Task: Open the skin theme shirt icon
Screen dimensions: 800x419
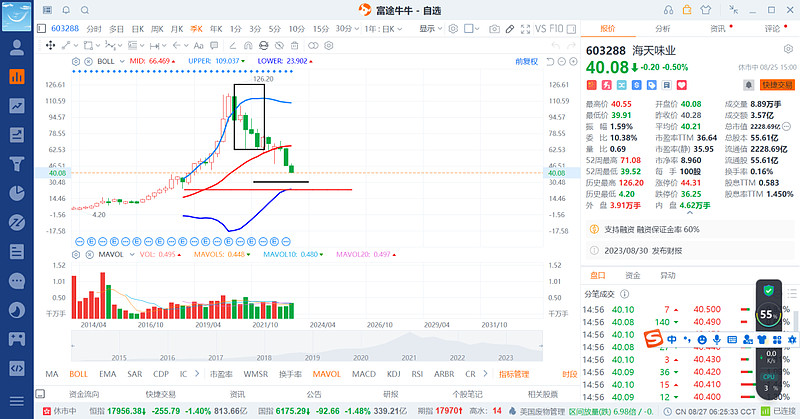Action: pyautogui.click(x=706, y=10)
